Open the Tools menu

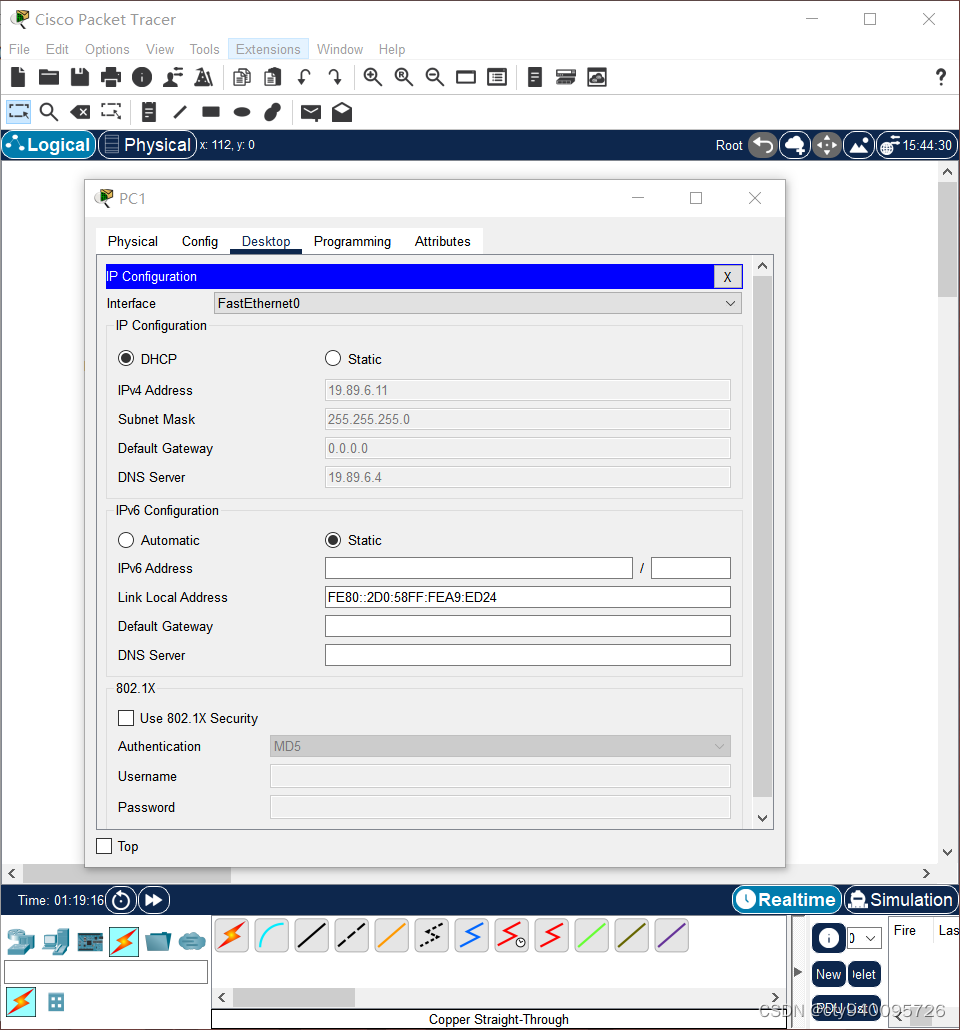click(204, 49)
